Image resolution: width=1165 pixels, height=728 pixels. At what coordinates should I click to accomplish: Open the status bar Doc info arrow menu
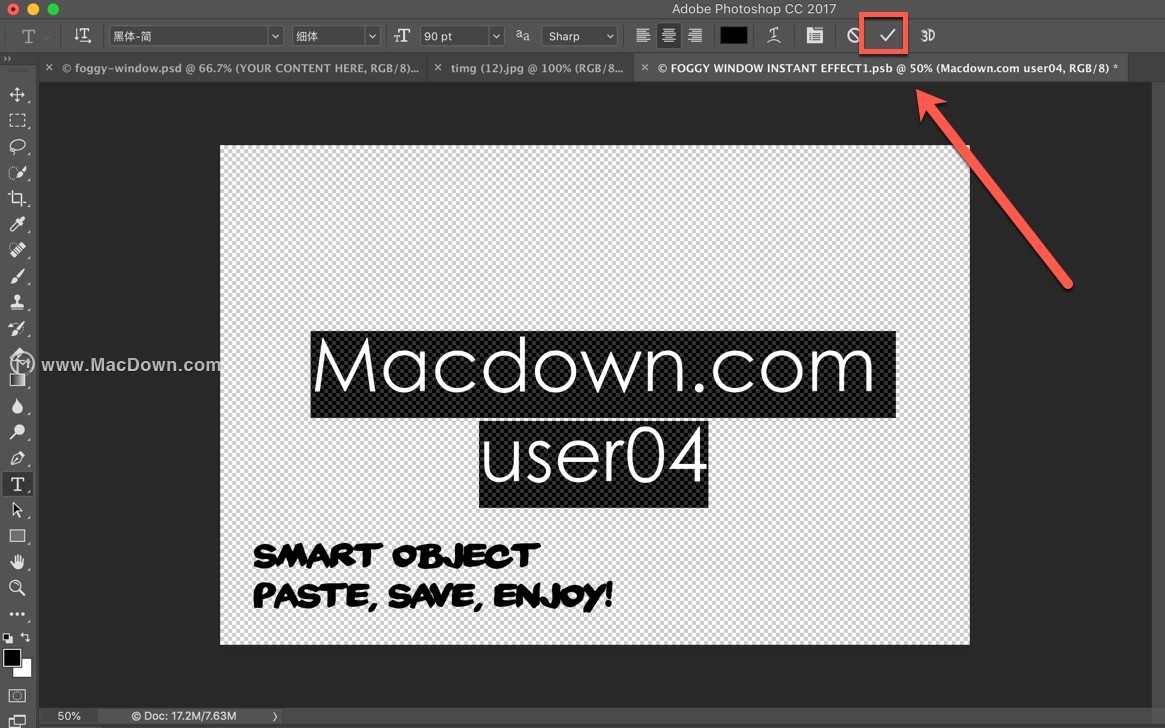(x=275, y=716)
